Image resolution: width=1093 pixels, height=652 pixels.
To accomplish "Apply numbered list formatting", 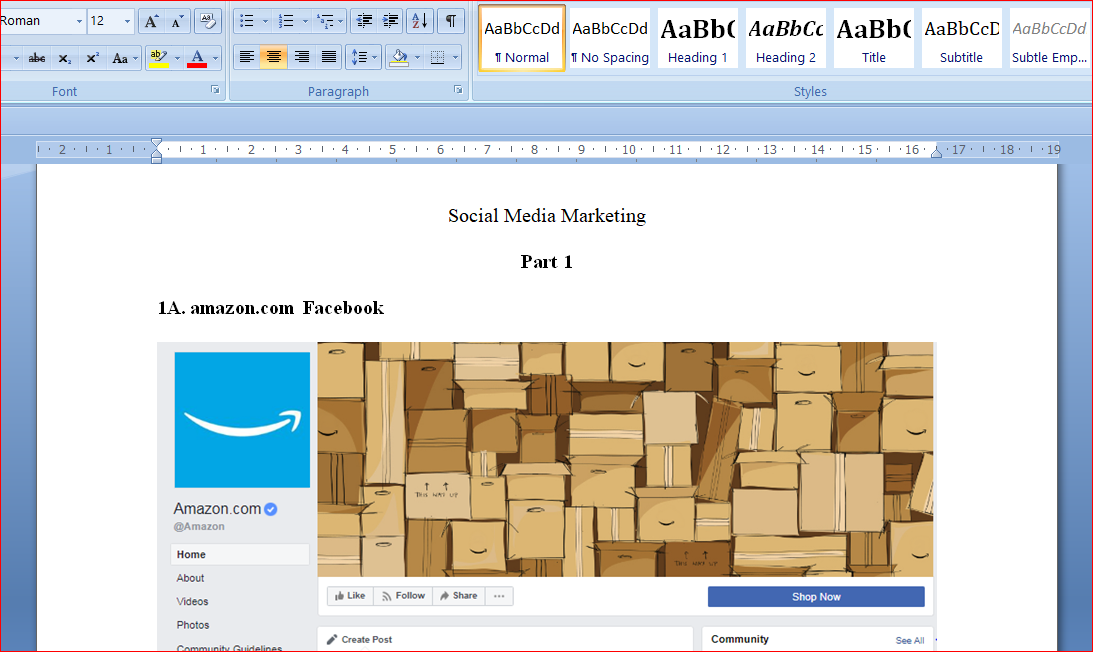I will [x=286, y=22].
